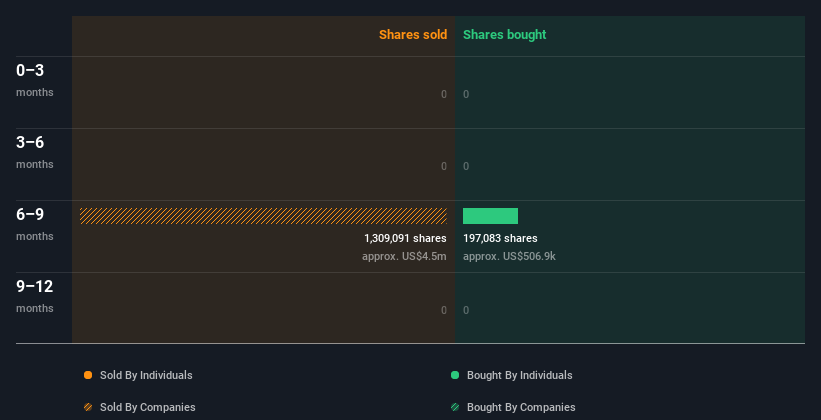Click shares sold zero in 9–12 months row
The width and height of the screenshot is (821, 420).
(444, 311)
